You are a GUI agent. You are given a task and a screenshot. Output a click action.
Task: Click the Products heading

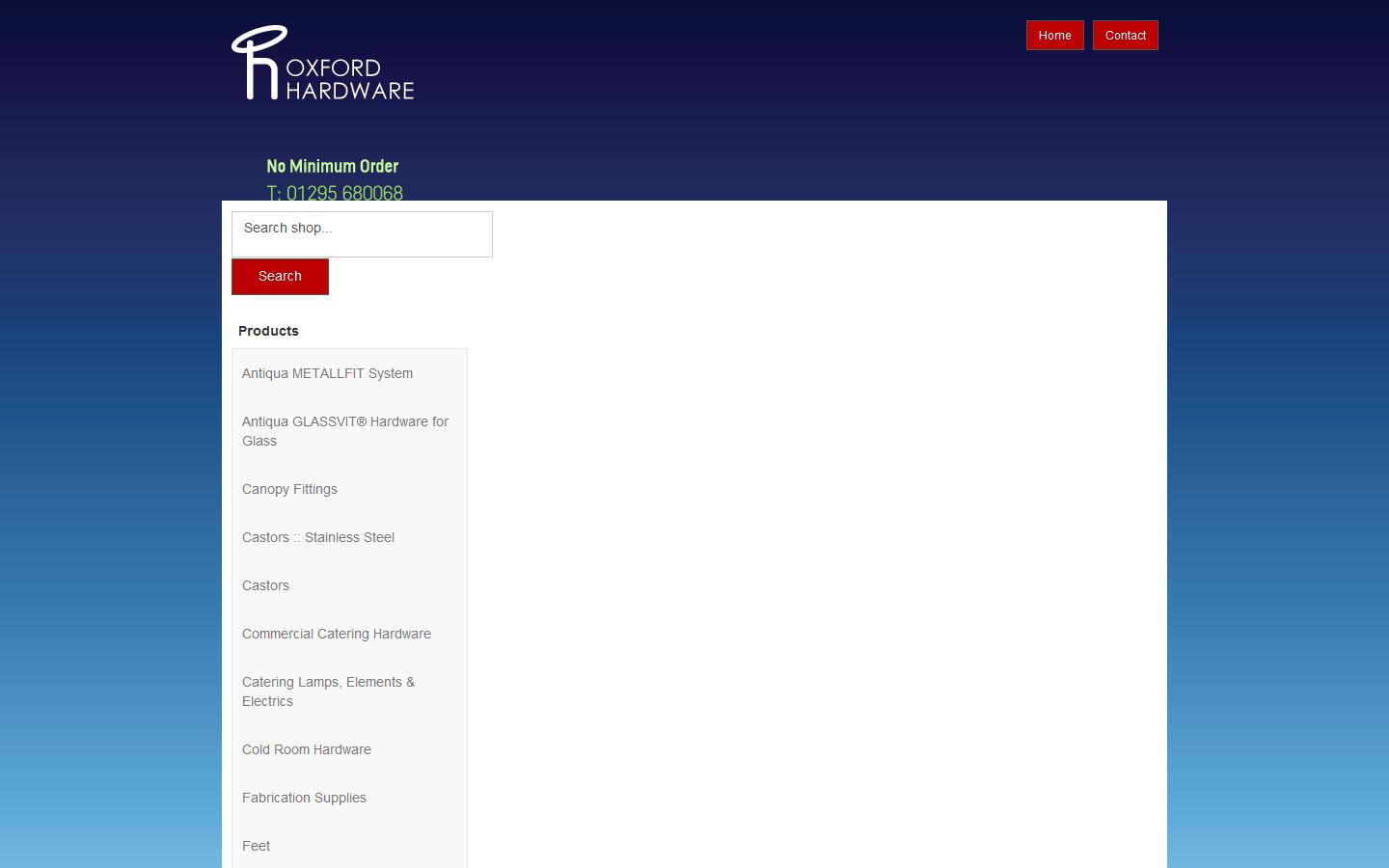[268, 331]
